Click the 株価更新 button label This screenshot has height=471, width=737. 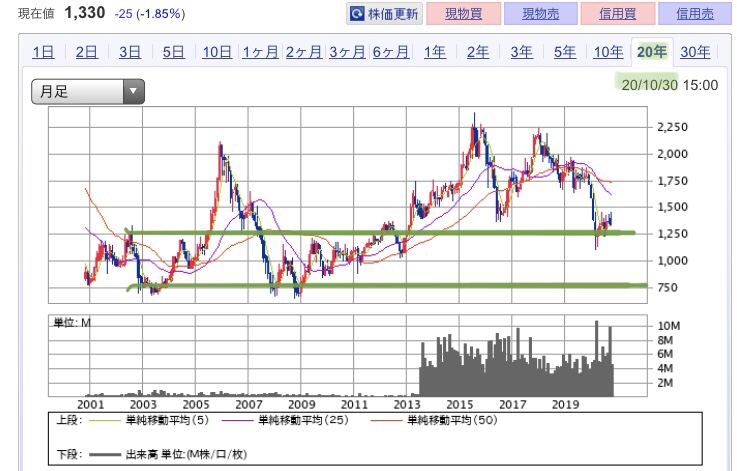(393, 14)
